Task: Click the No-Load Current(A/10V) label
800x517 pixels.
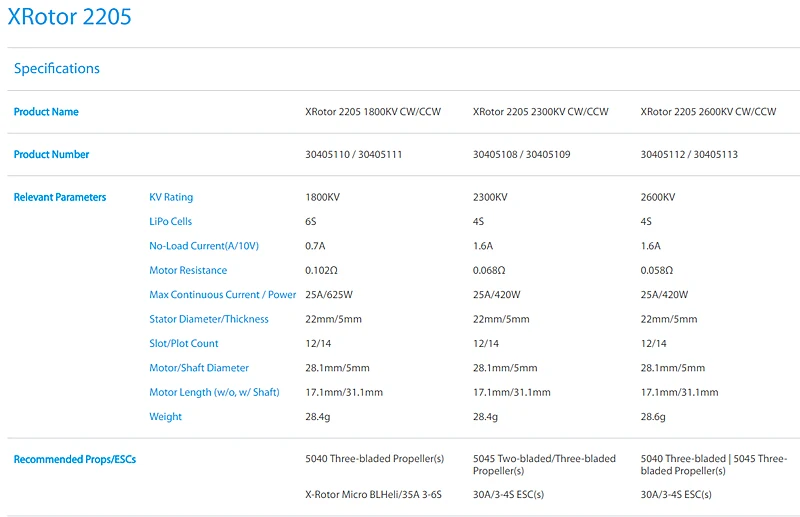Action: [204, 246]
